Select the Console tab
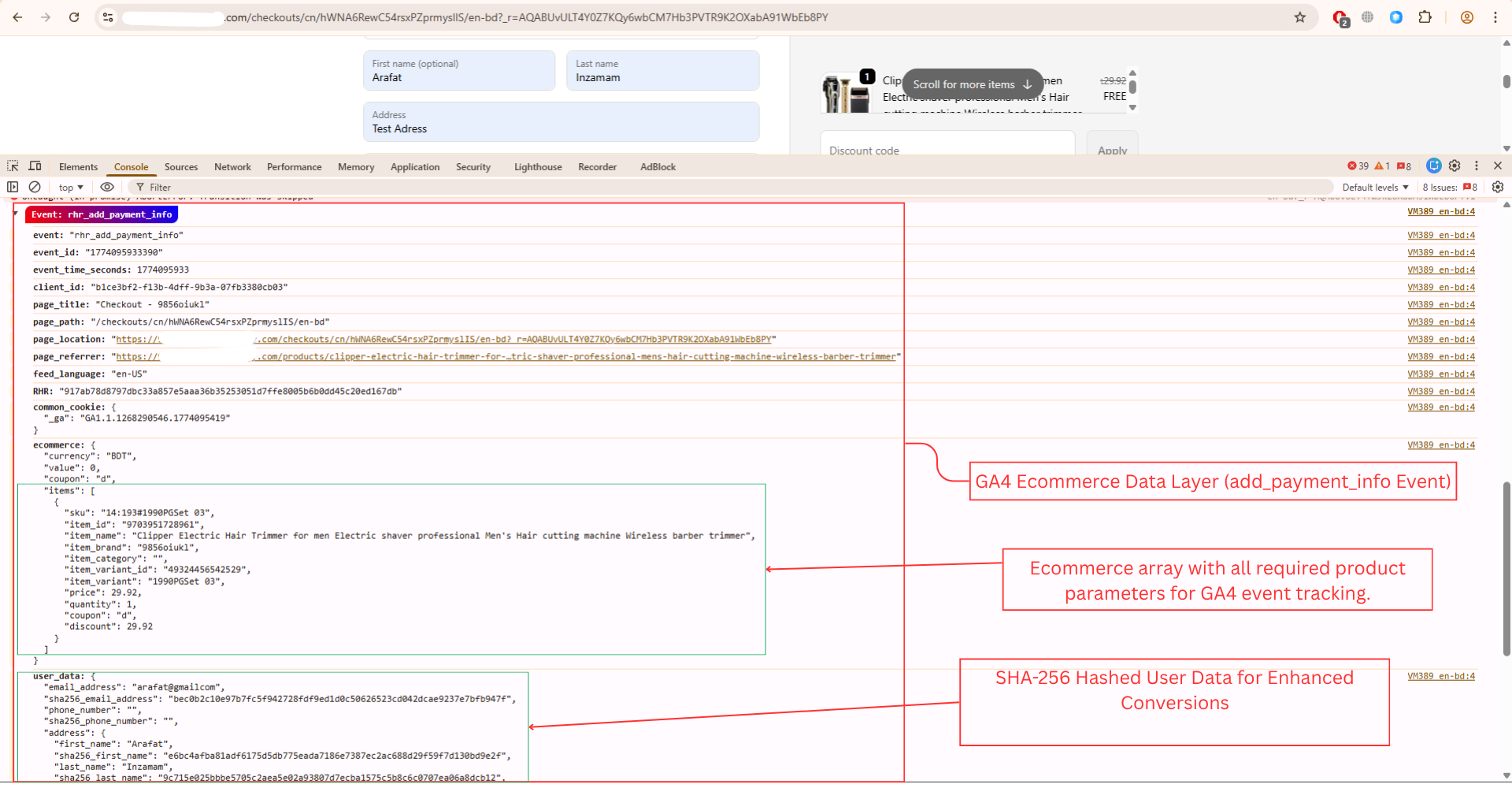 click(131, 166)
